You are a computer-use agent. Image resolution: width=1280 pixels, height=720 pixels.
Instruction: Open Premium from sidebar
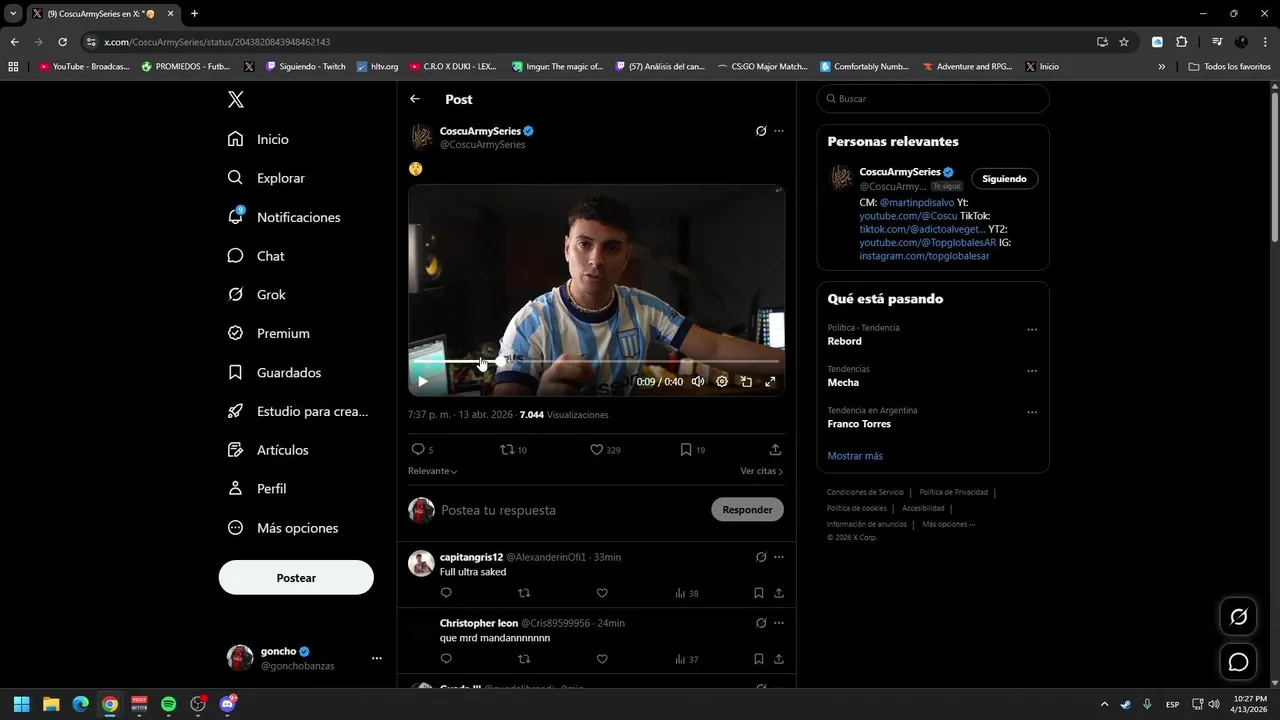[x=269, y=333]
